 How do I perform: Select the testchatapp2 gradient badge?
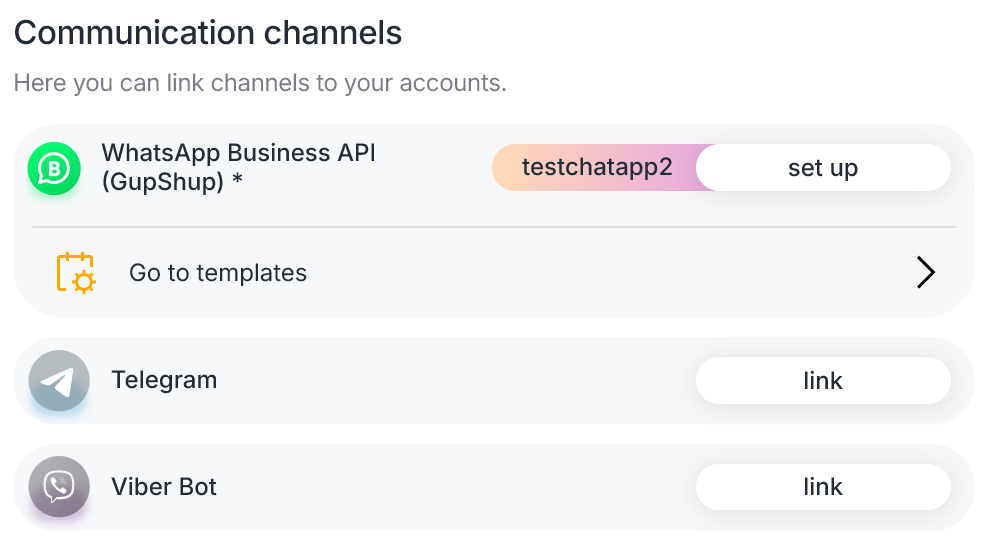(x=596, y=168)
